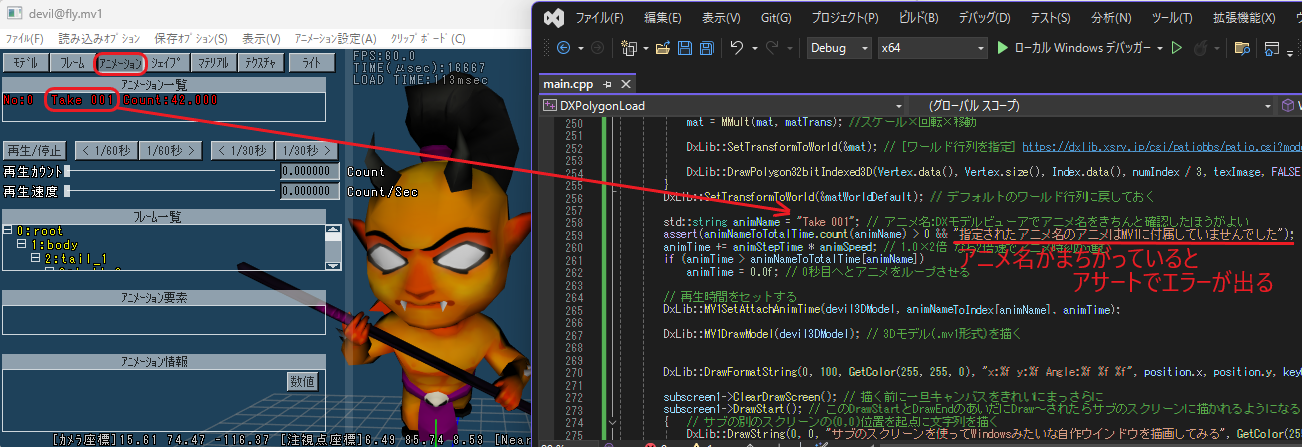Click the < 1/60秒 step back button
1302x447 pixels.
(106, 150)
